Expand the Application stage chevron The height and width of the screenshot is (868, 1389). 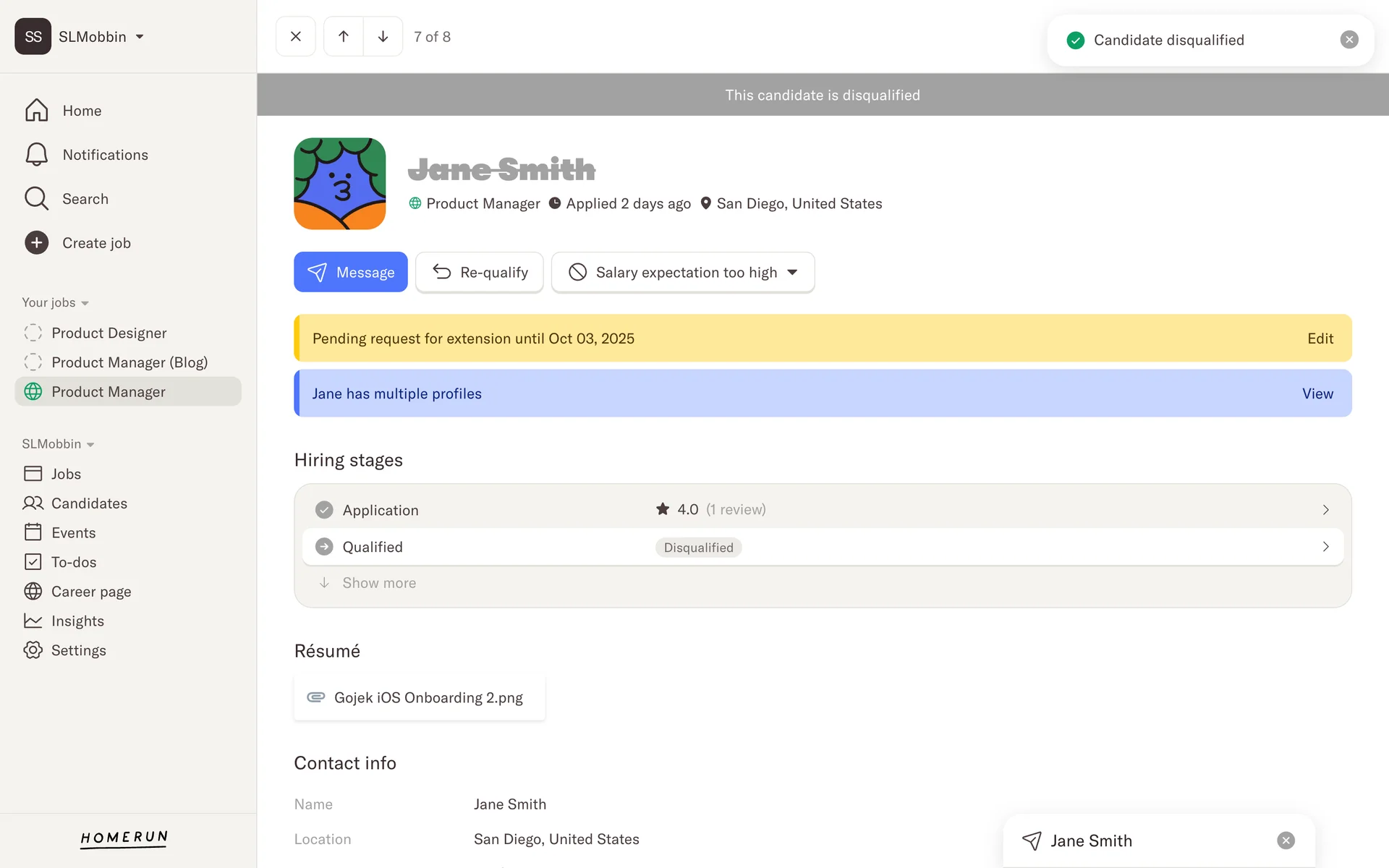click(x=1325, y=510)
